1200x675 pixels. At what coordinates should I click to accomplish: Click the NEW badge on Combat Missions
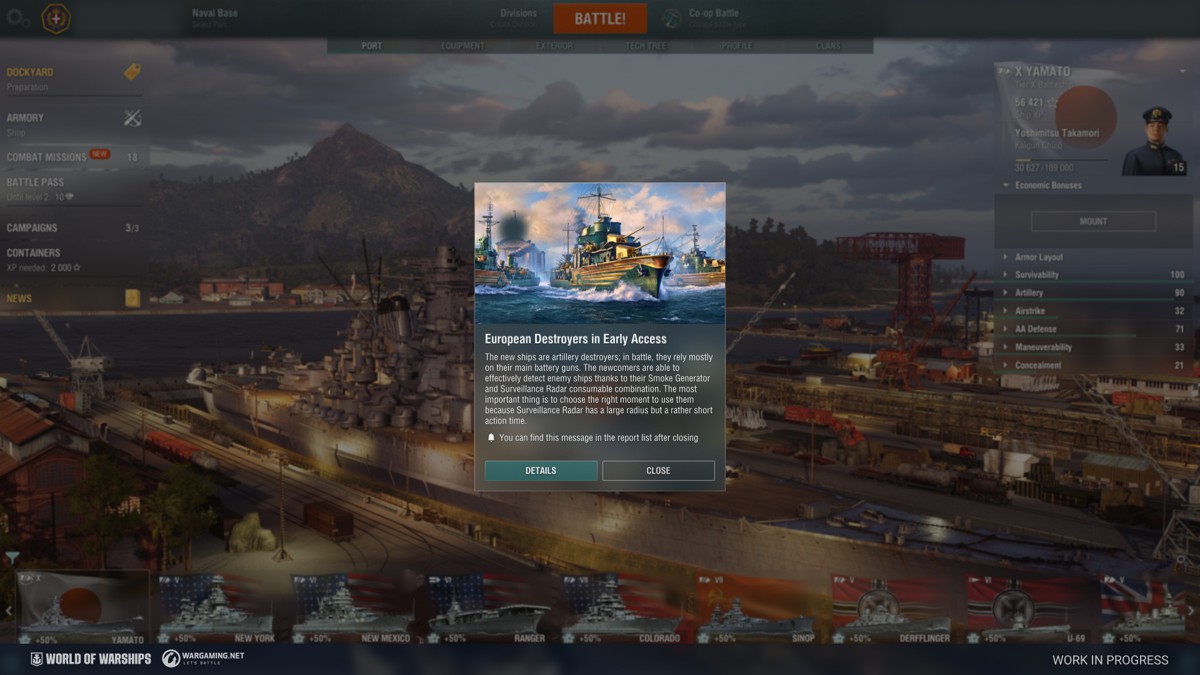click(x=100, y=154)
